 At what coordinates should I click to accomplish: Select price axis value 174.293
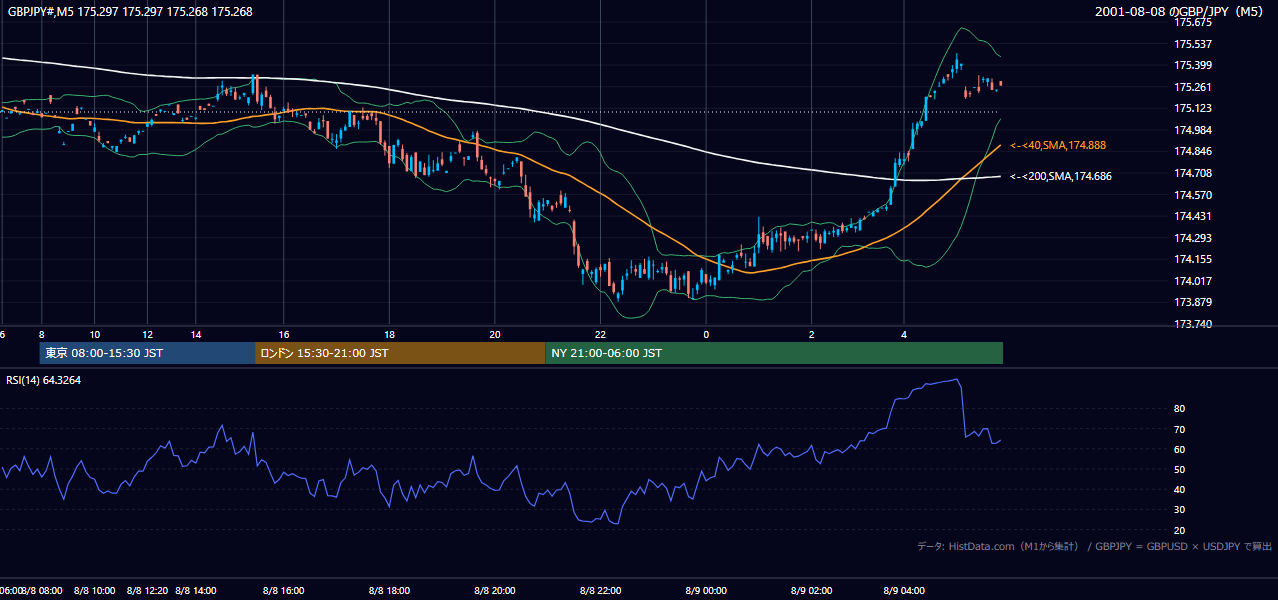point(1193,238)
